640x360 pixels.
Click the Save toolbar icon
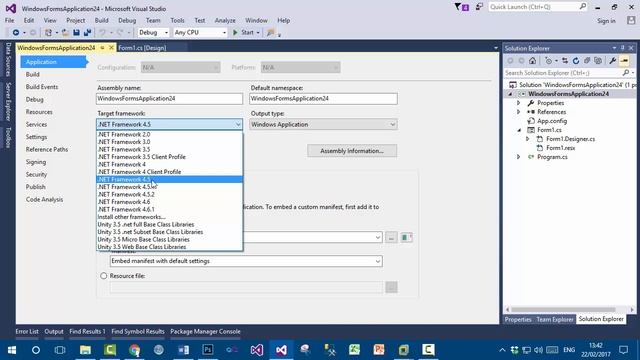[x=76, y=32]
